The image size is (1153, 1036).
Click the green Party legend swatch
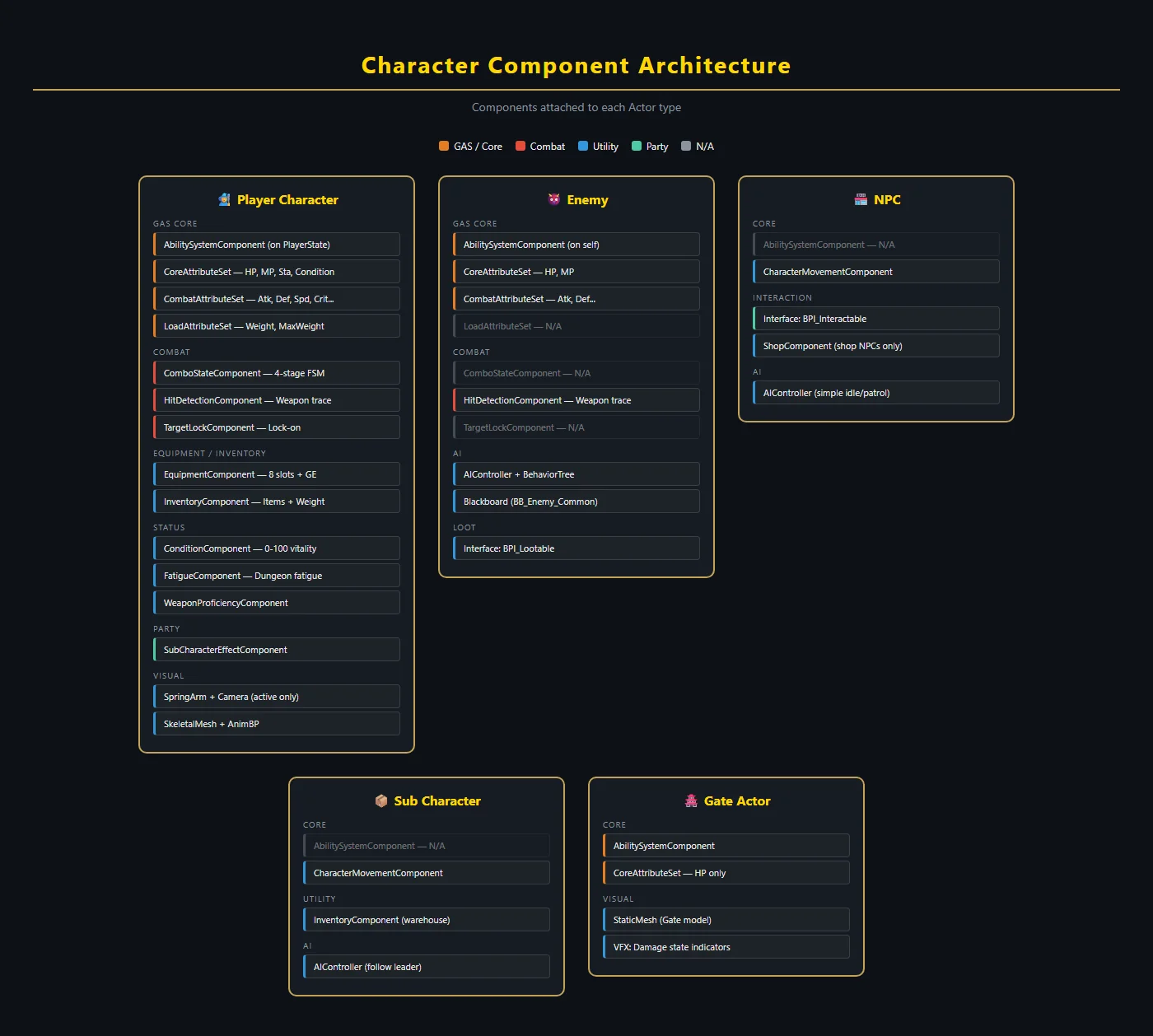[x=637, y=146]
